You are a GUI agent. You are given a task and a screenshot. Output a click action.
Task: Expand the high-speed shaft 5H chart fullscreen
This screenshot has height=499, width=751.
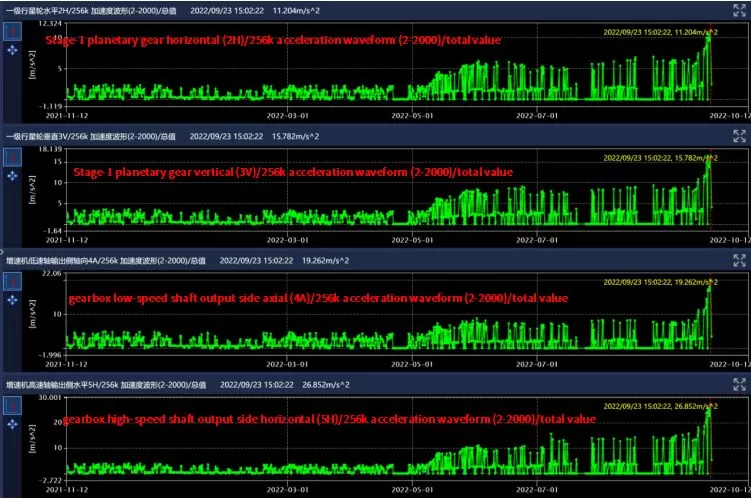[740, 383]
